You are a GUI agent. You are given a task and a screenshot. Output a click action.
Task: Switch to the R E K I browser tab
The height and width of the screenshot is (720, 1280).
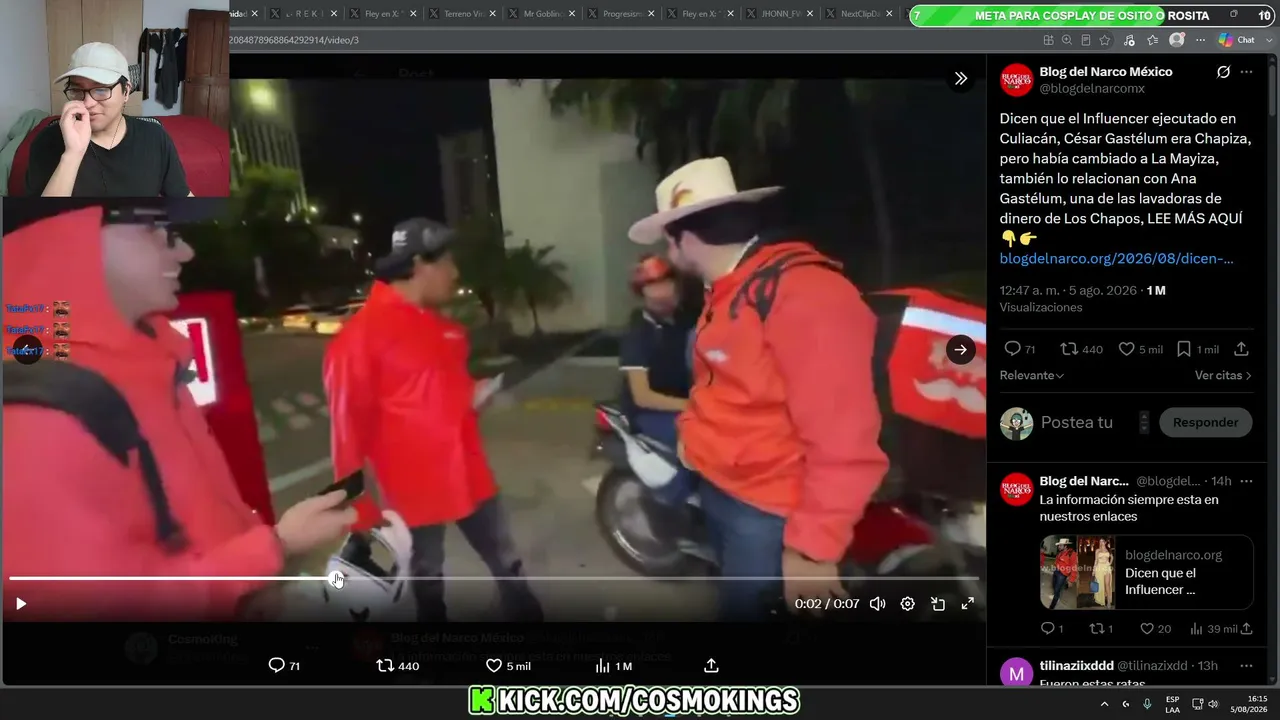(305, 14)
